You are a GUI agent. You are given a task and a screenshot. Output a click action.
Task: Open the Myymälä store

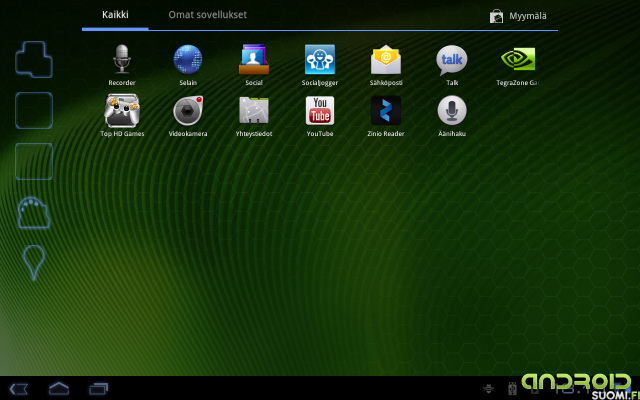point(518,16)
